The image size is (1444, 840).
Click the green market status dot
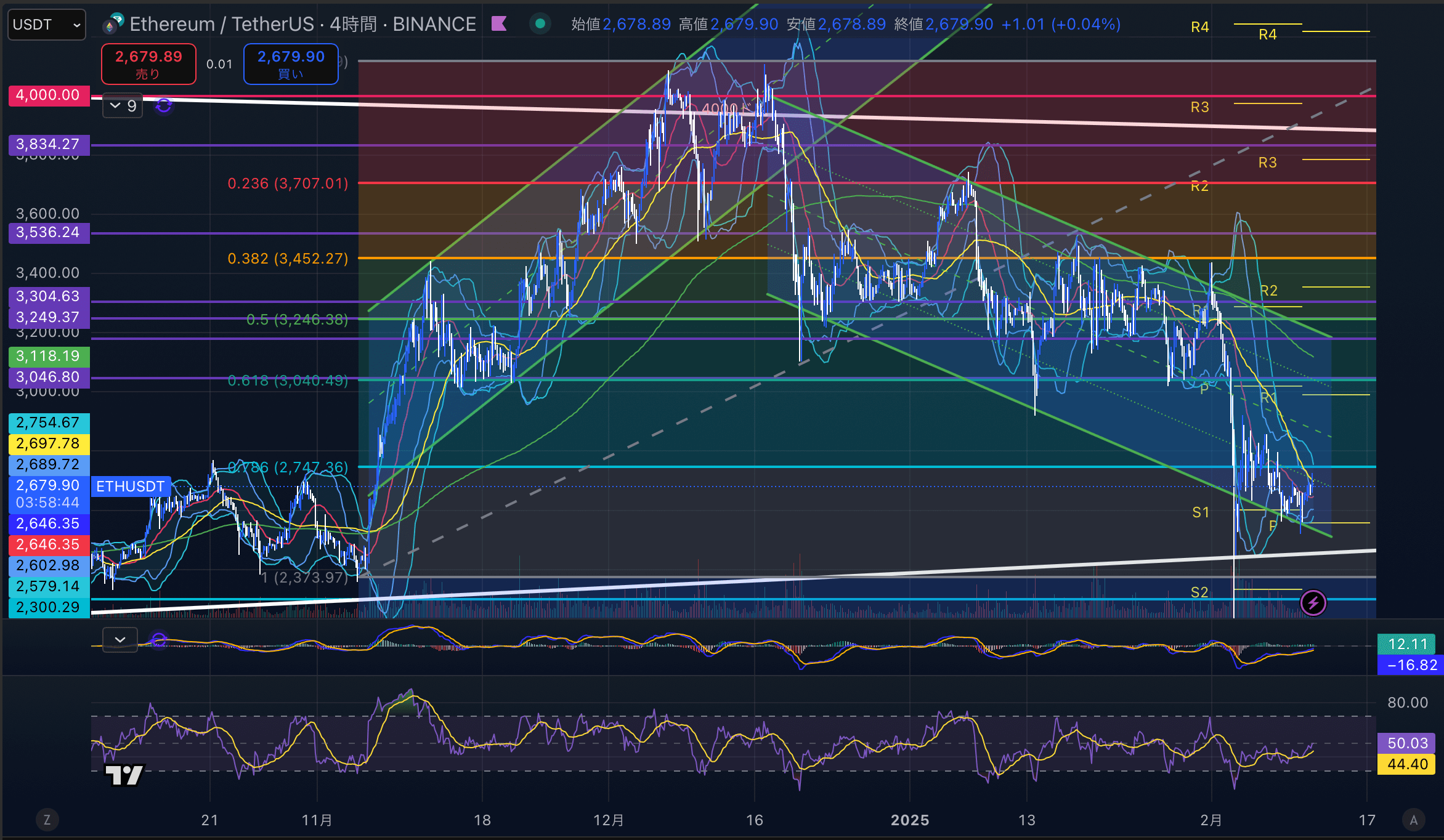540,24
